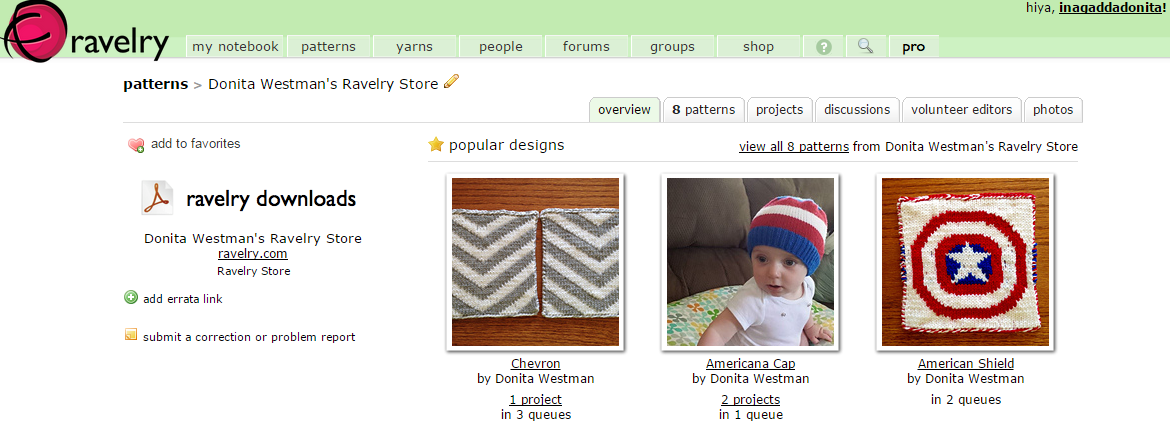Click the yellow note correction report icon
Viewport: 1170px width, 434px height.
click(x=131, y=336)
